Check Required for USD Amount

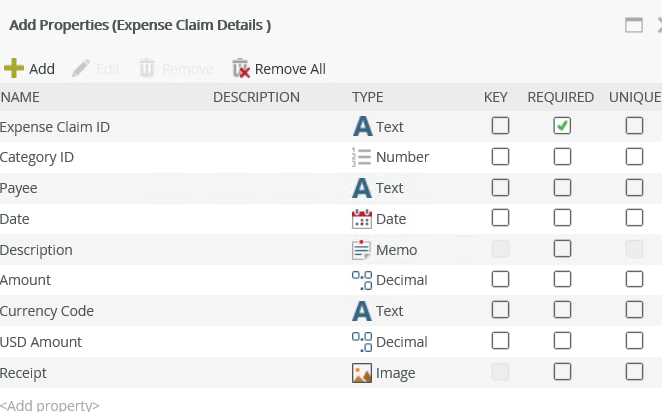click(563, 342)
